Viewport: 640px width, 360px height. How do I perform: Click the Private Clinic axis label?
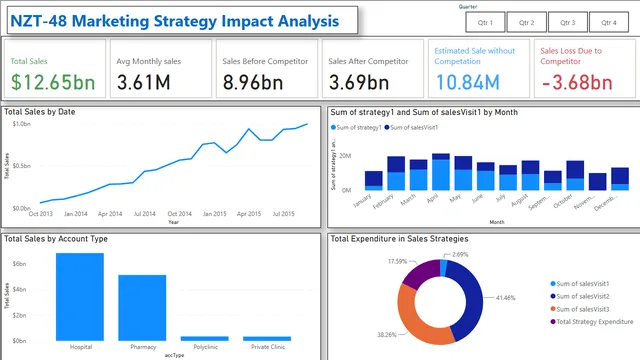point(268,347)
